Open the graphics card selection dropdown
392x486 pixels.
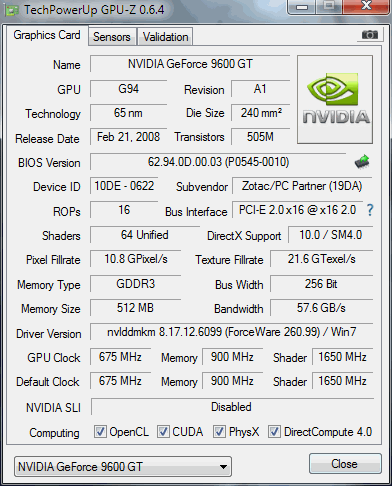pyautogui.click(x=123, y=467)
